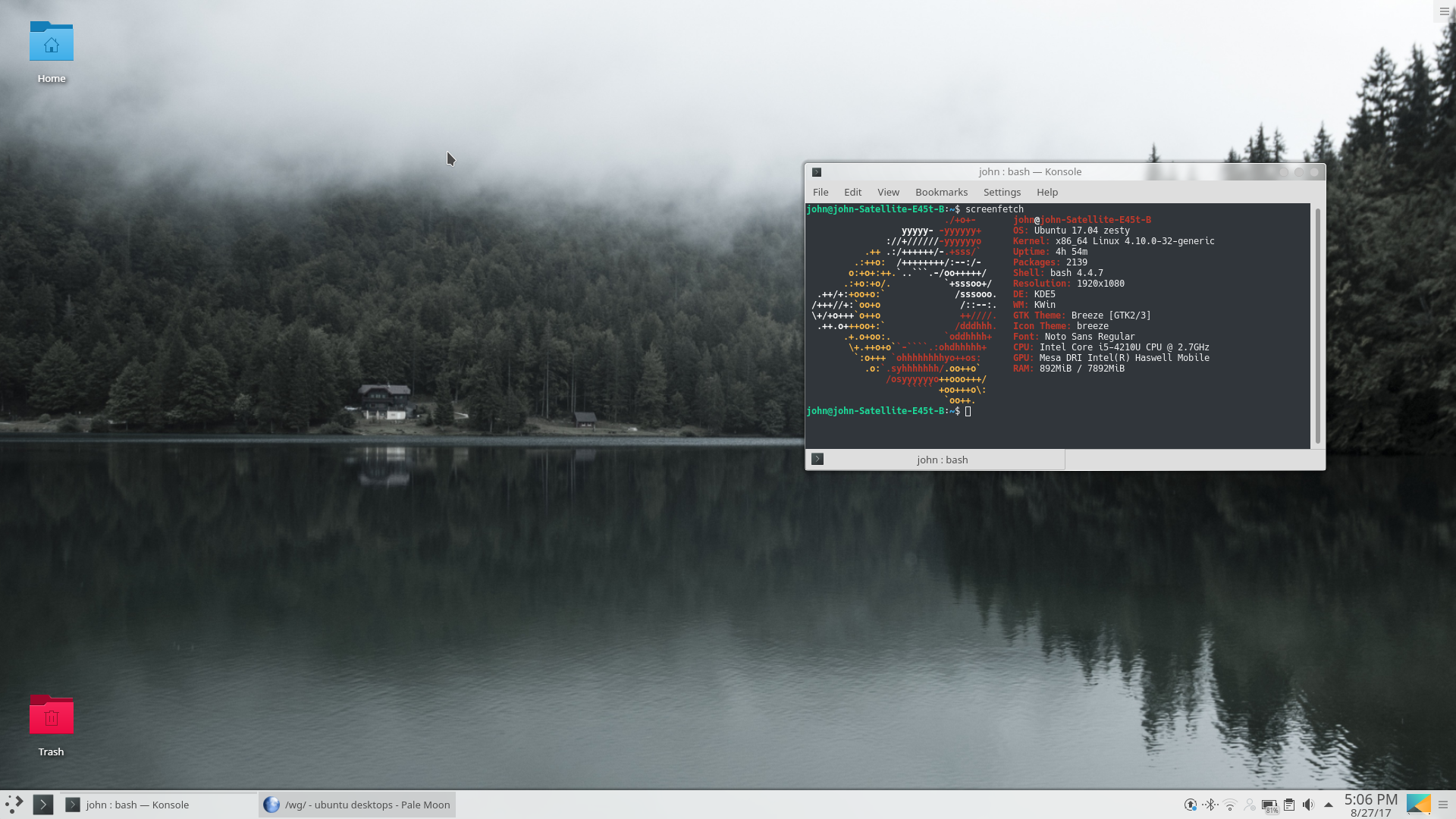Screen dimensions: 1456x819
Task: Click the terminal prompt input cursor
Action: [x=968, y=411]
